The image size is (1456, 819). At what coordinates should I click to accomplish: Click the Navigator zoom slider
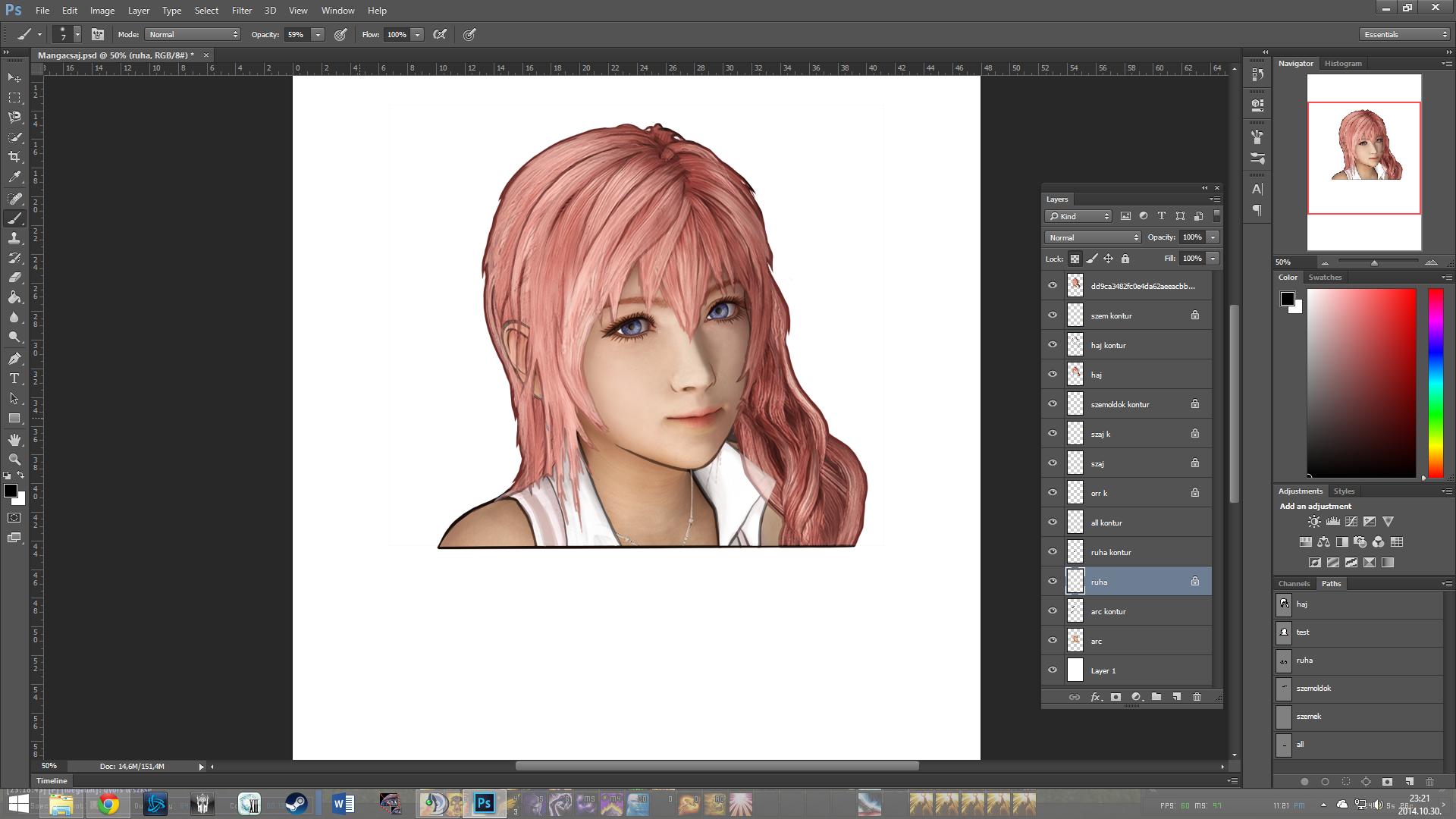pyautogui.click(x=1373, y=262)
